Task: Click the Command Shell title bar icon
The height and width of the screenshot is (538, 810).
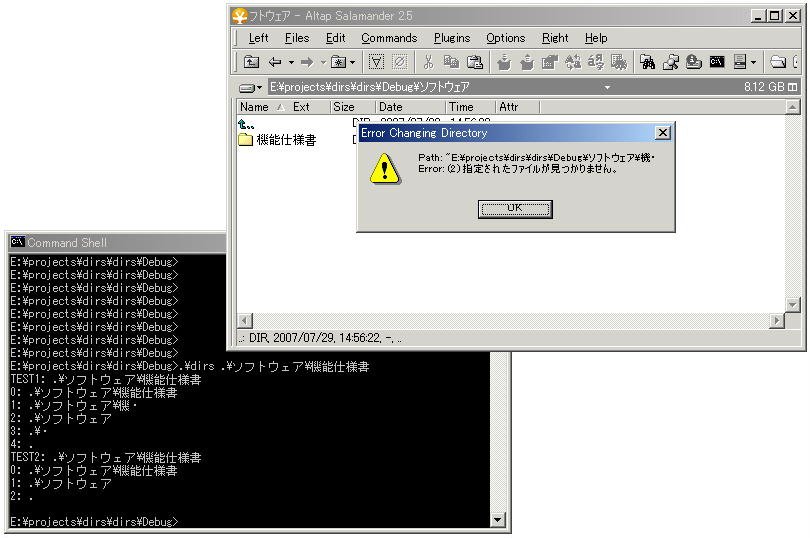Action: 18,242
